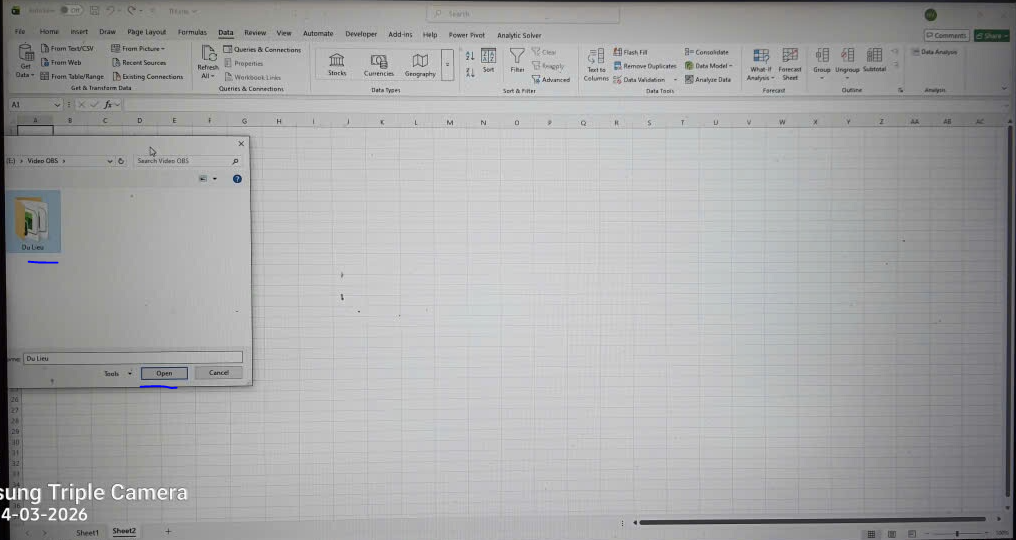
Task: Select the Du Lieu folder
Action: (33, 221)
